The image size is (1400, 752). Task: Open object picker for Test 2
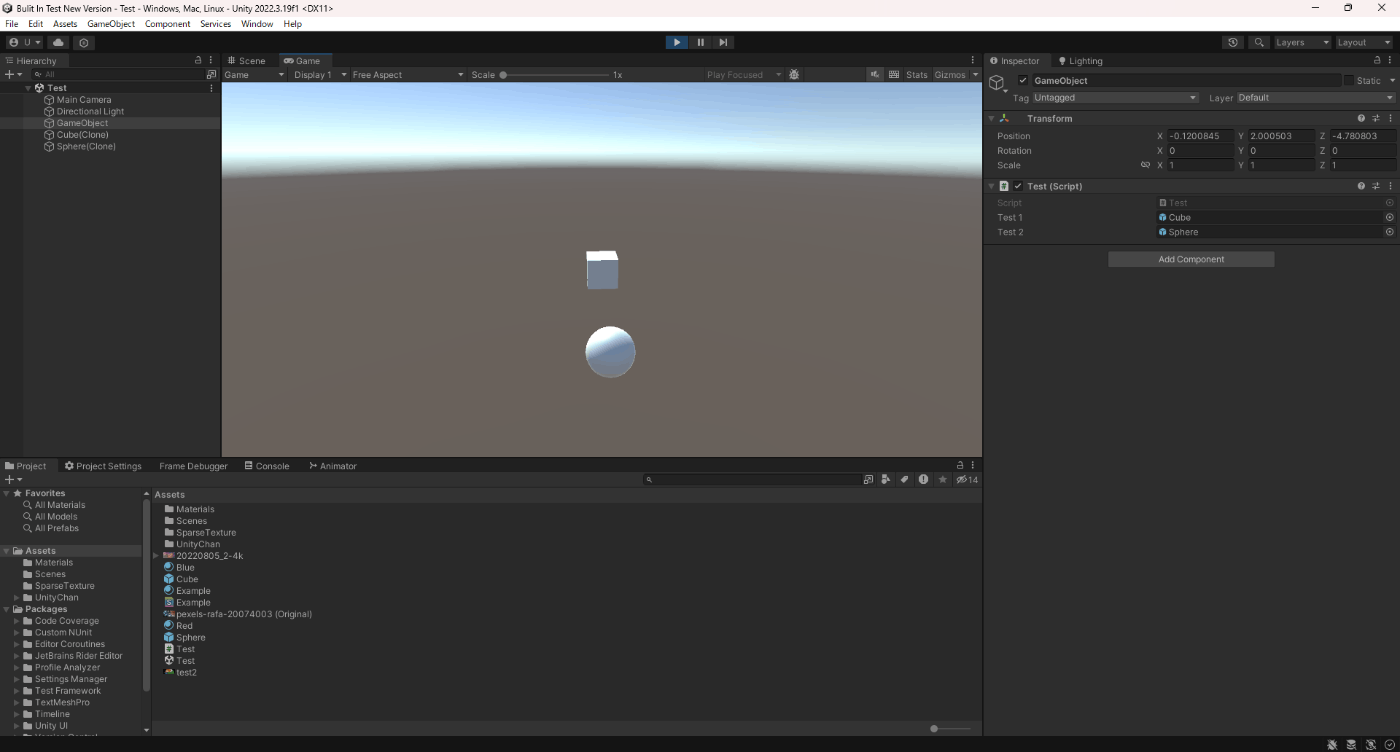pos(1389,232)
